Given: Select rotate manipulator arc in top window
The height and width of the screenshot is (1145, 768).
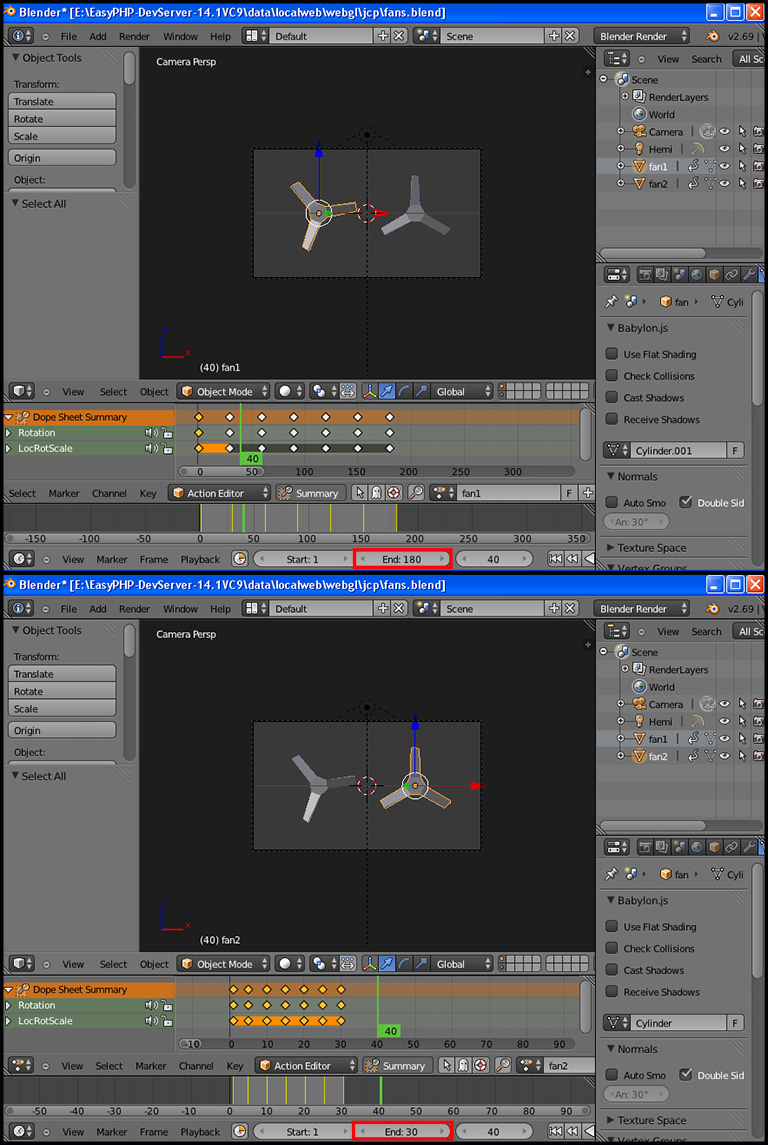Looking at the screenshot, I should 404,391.
